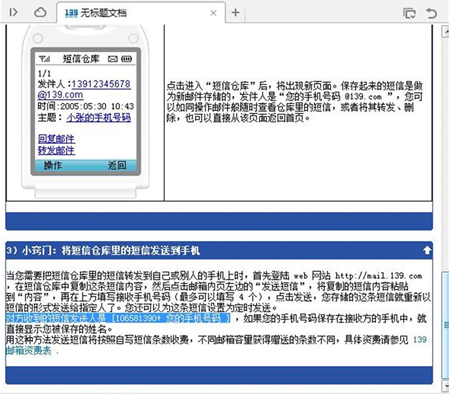Open the cloud icon in browser toolbar
The width and height of the screenshot is (449, 394).
click(40, 12)
